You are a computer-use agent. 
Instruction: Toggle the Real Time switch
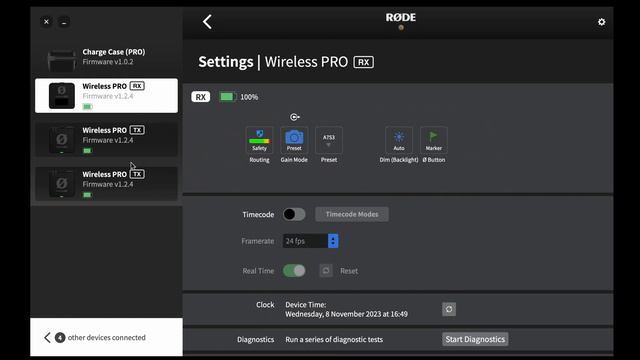pyautogui.click(x=294, y=271)
